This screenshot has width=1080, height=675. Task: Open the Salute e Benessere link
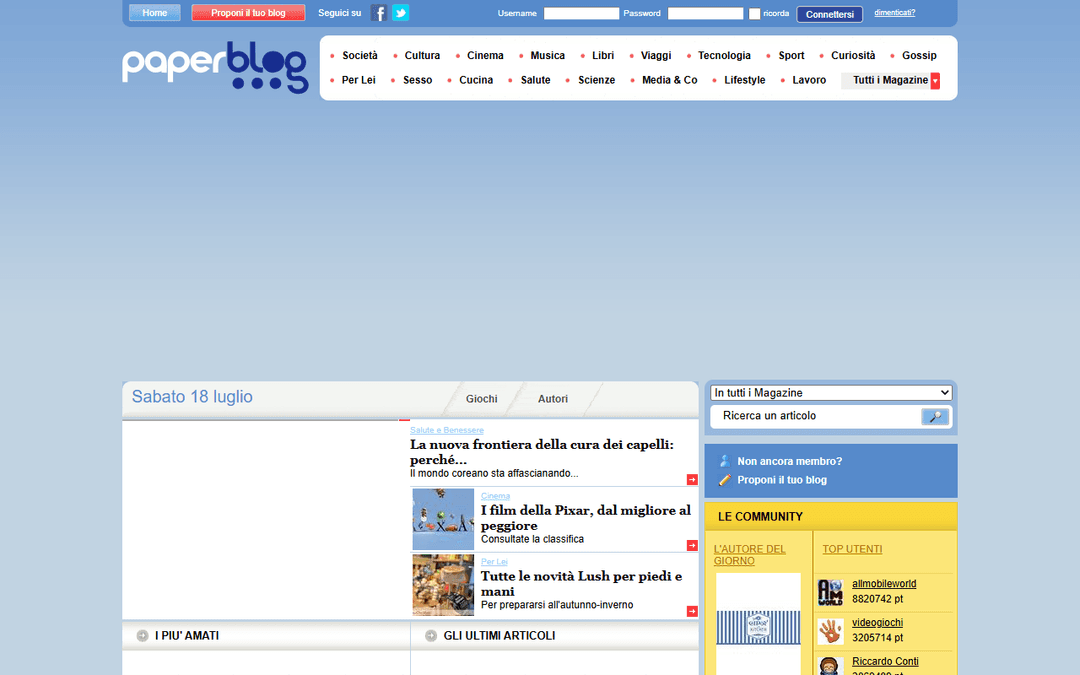[446, 430]
